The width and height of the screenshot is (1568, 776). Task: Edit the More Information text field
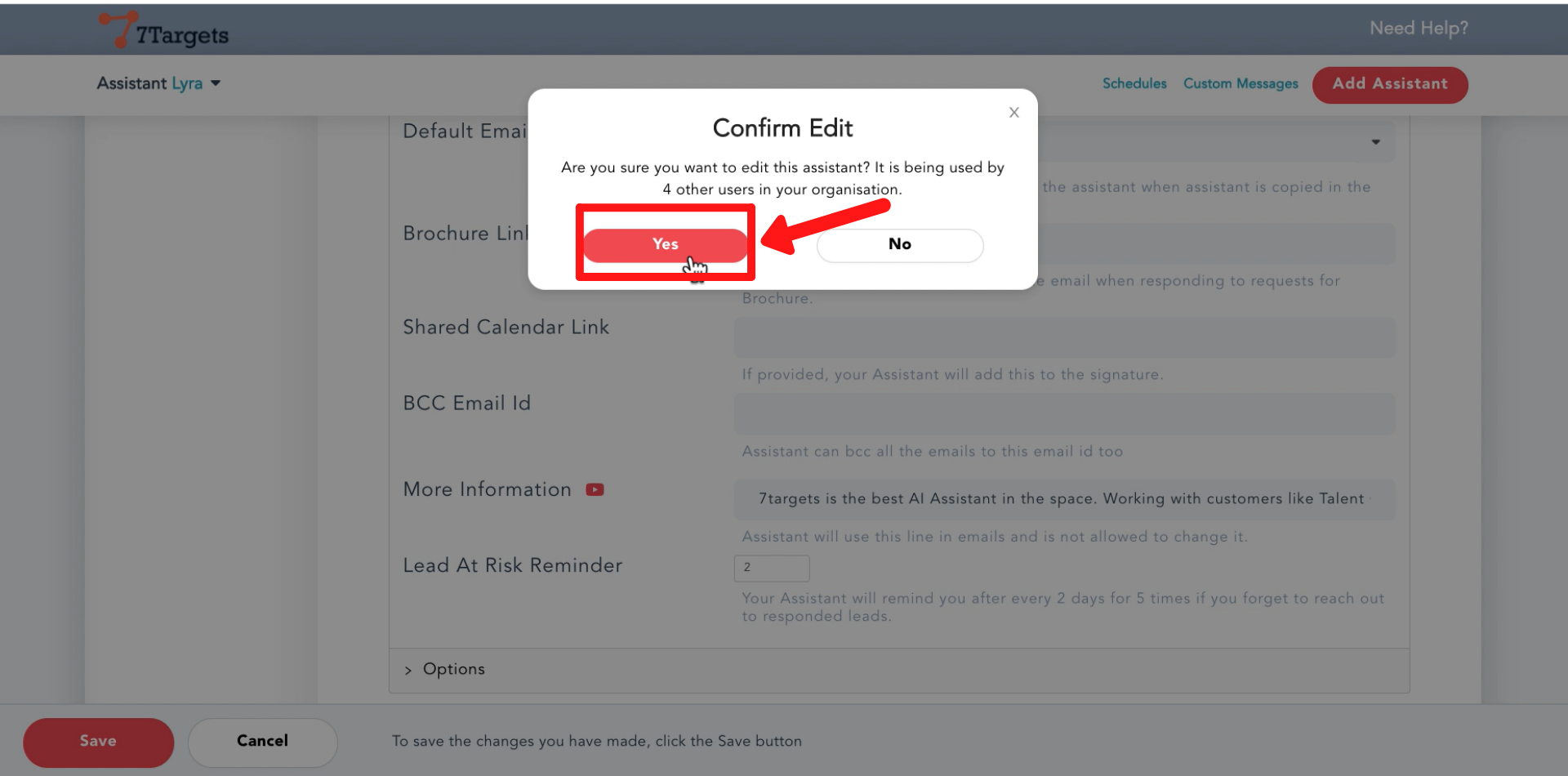tap(1063, 499)
